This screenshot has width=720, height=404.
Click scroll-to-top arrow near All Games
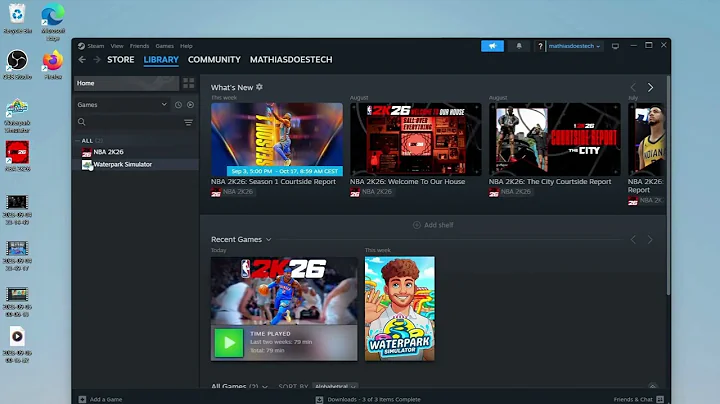point(652,387)
